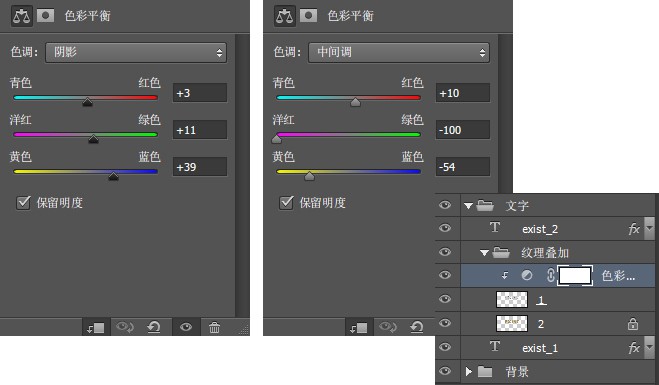
Task: Expand exist_1 layer effects arrow
Action: pyautogui.click(x=649, y=347)
